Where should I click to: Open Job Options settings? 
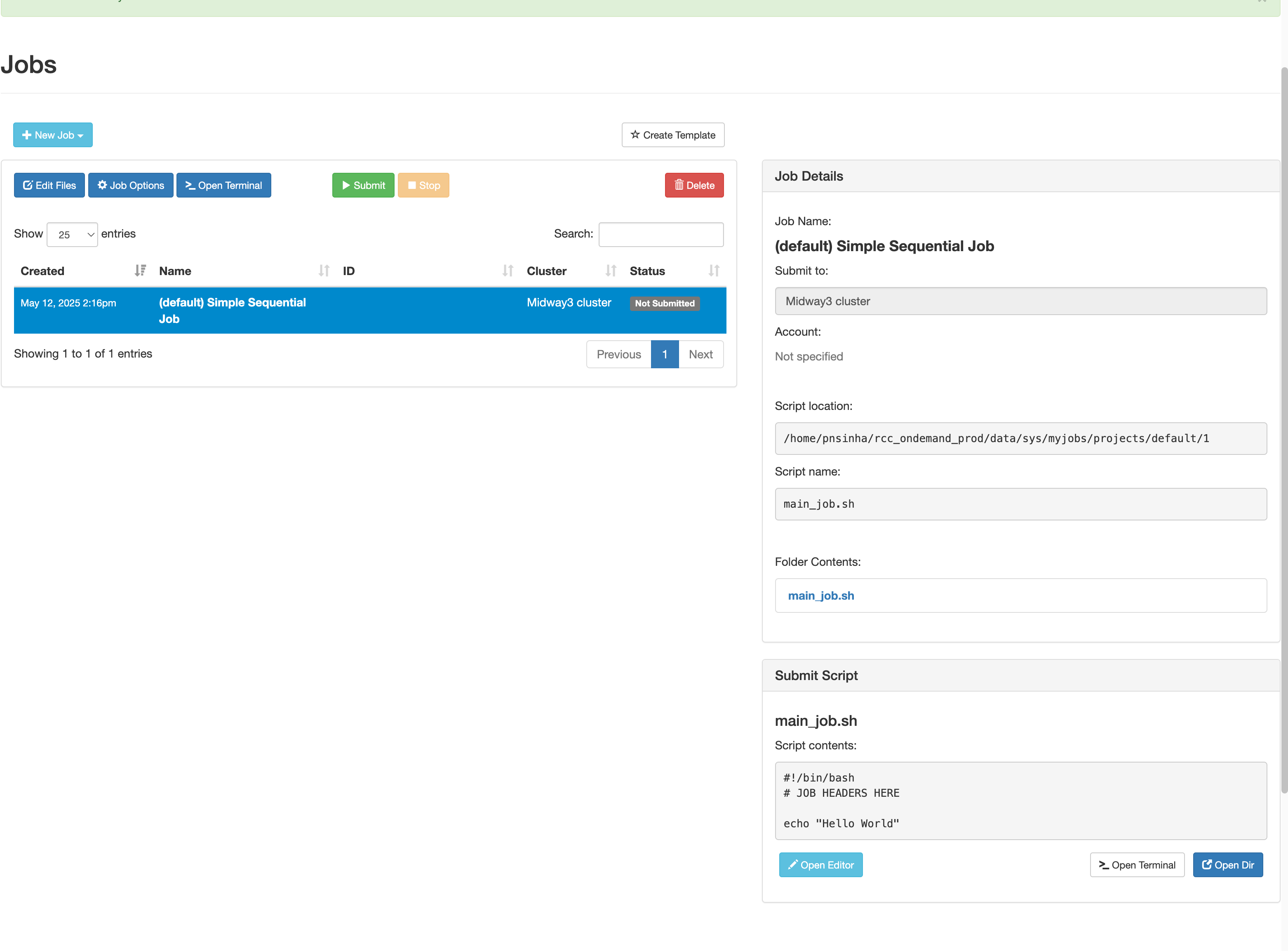tap(131, 185)
